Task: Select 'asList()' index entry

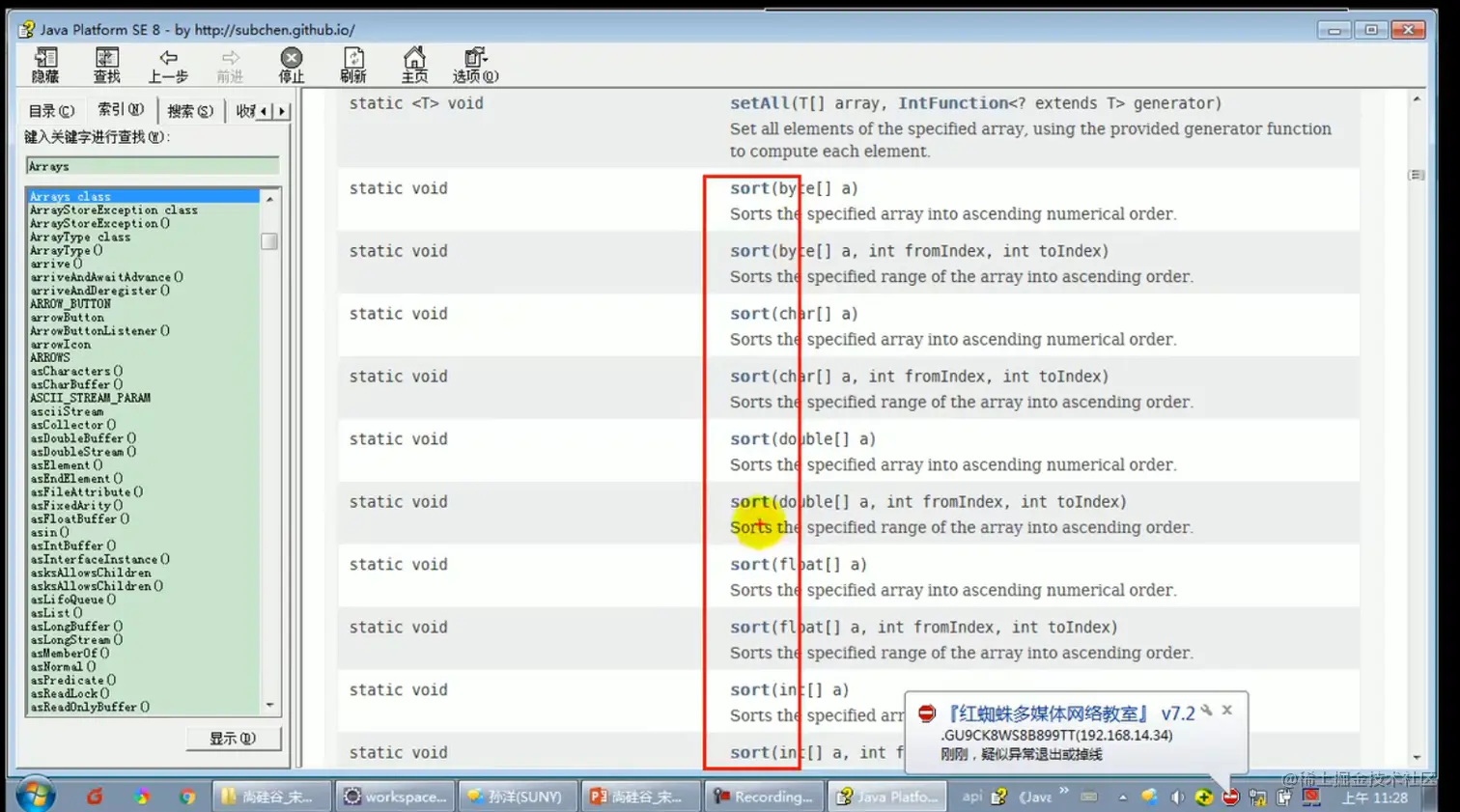Action: [56, 613]
